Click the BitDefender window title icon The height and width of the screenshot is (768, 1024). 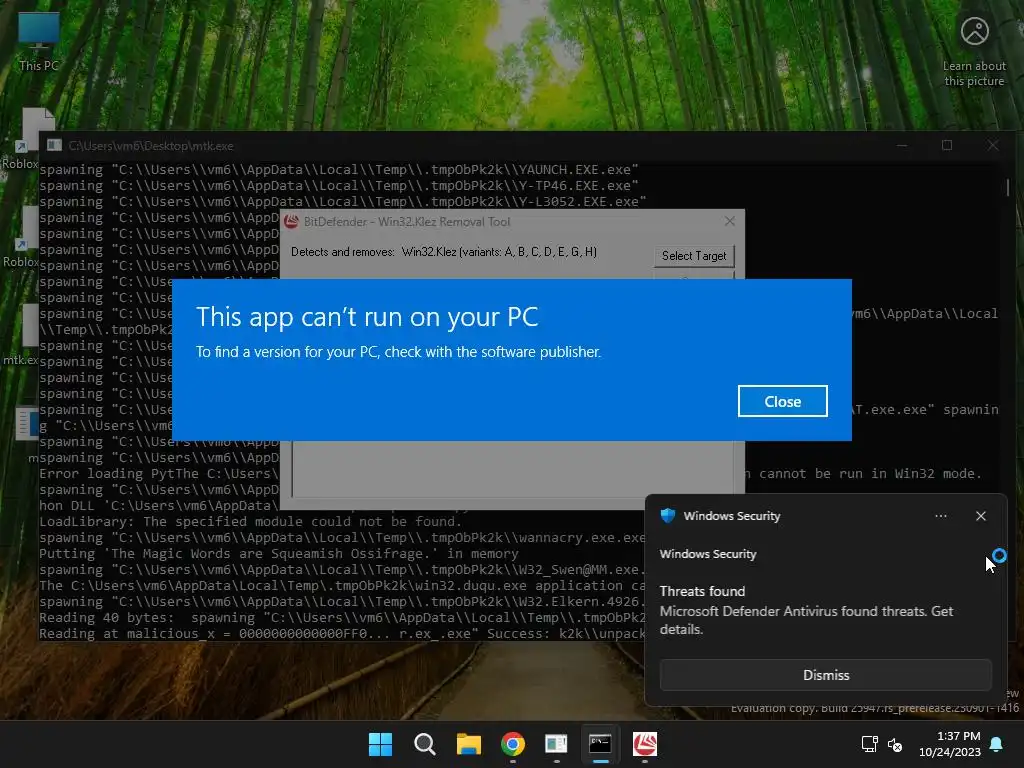(292, 221)
